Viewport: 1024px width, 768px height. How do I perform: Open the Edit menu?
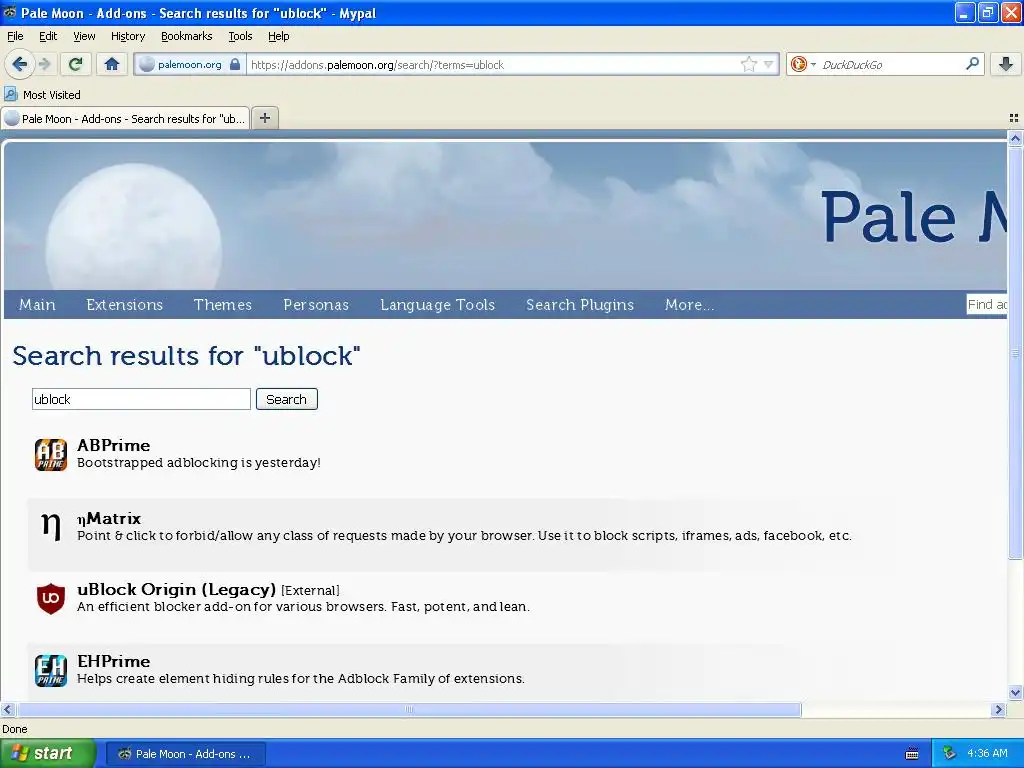point(48,36)
